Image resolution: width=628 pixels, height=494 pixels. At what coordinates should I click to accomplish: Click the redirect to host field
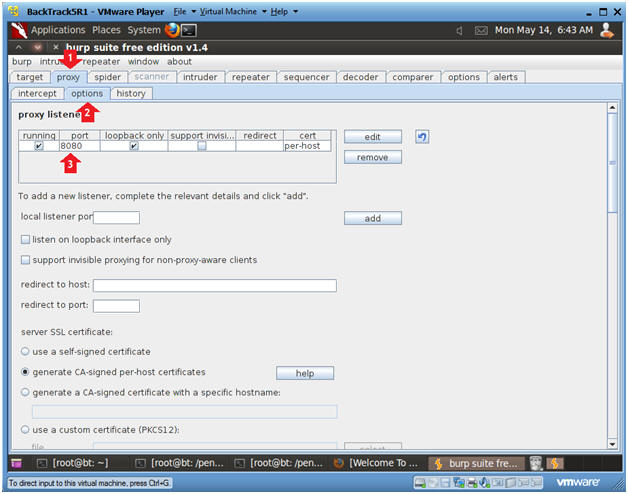pos(215,285)
